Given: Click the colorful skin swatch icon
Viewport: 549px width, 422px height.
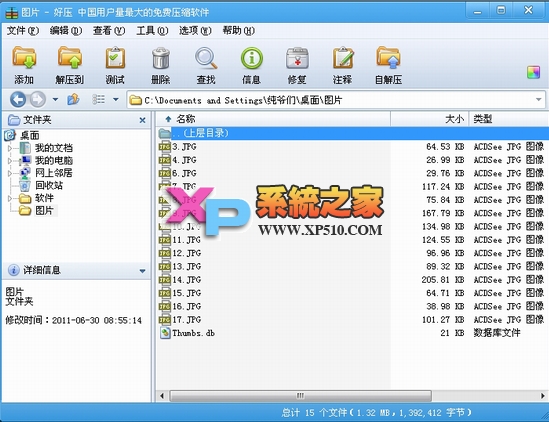Looking at the screenshot, I should (x=533, y=72).
